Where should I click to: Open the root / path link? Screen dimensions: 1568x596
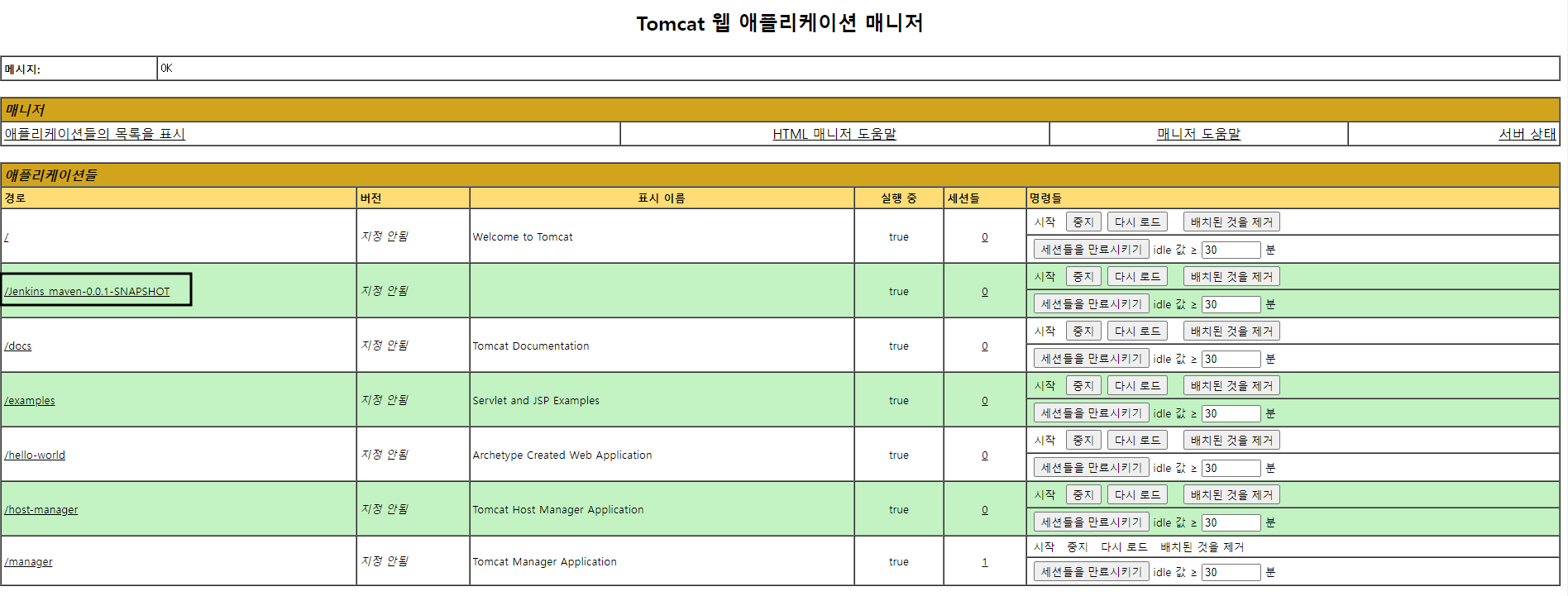click(x=7, y=237)
